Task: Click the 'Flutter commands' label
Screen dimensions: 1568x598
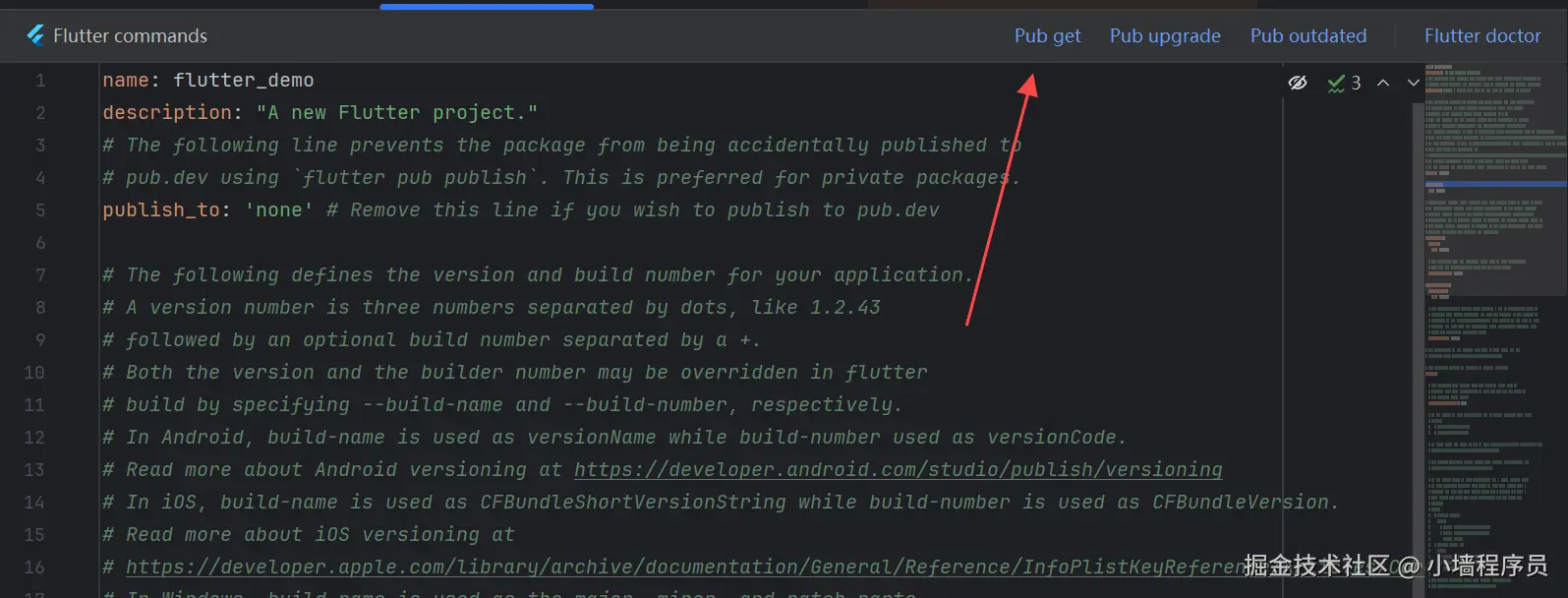Action: [x=130, y=35]
